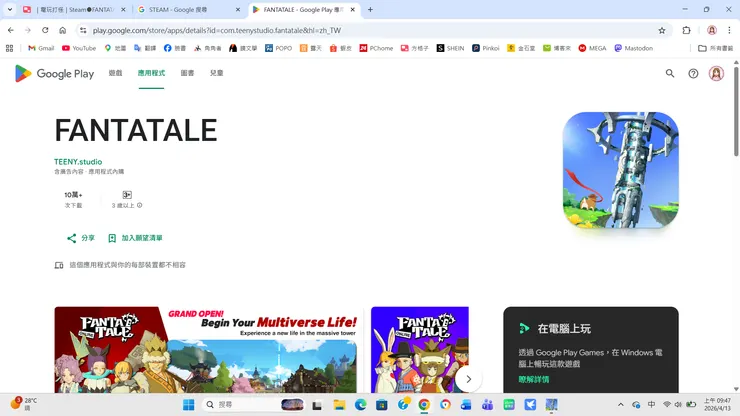740x416 pixels.
Task: Open the POPO bookmark
Action: [x=278, y=48]
